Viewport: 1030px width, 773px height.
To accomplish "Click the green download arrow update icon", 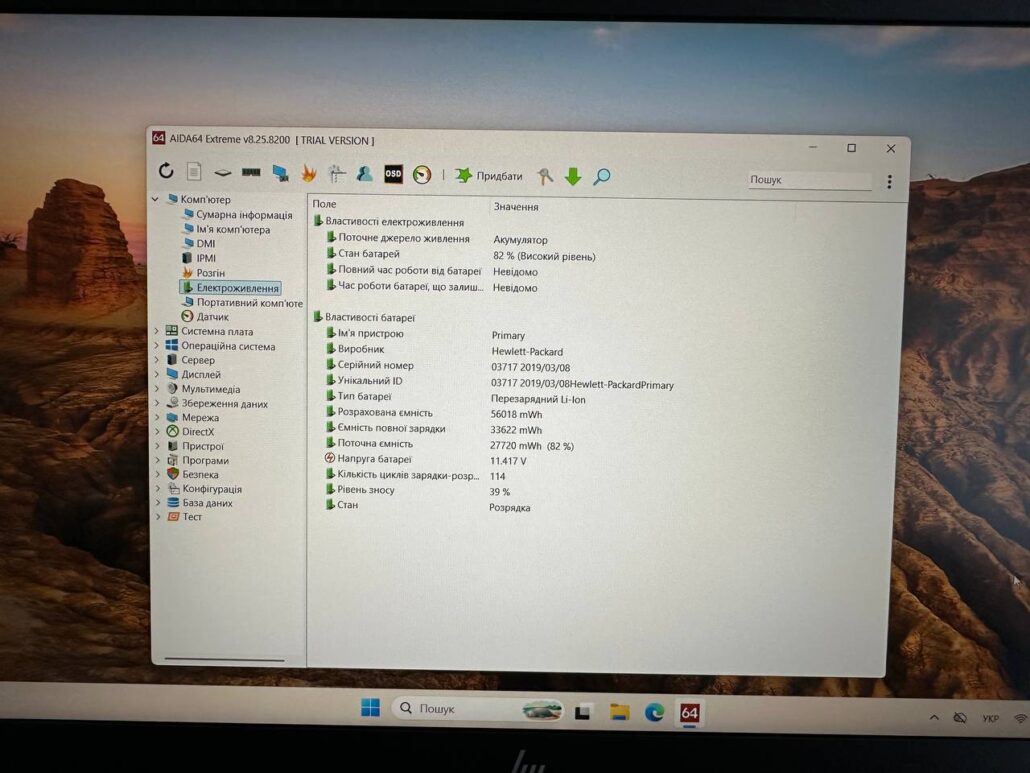I will coord(573,177).
